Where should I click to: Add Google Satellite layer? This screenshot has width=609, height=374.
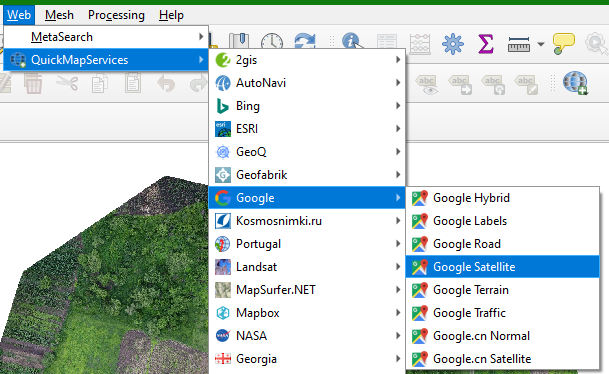pos(503,267)
